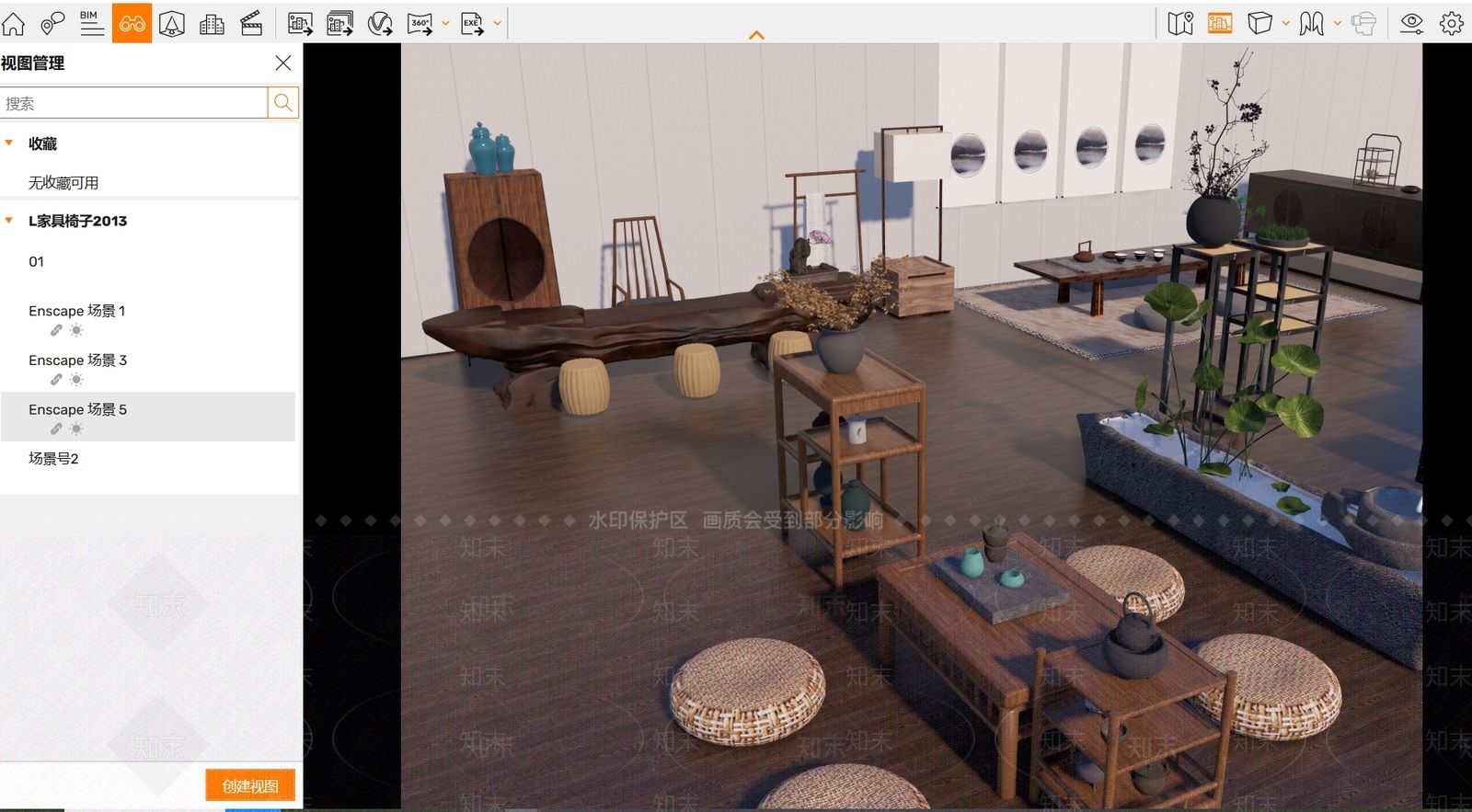Click the wings navigation mode icon
Image resolution: width=1472 pixels, height=812 pixels.
(1312, 23)
